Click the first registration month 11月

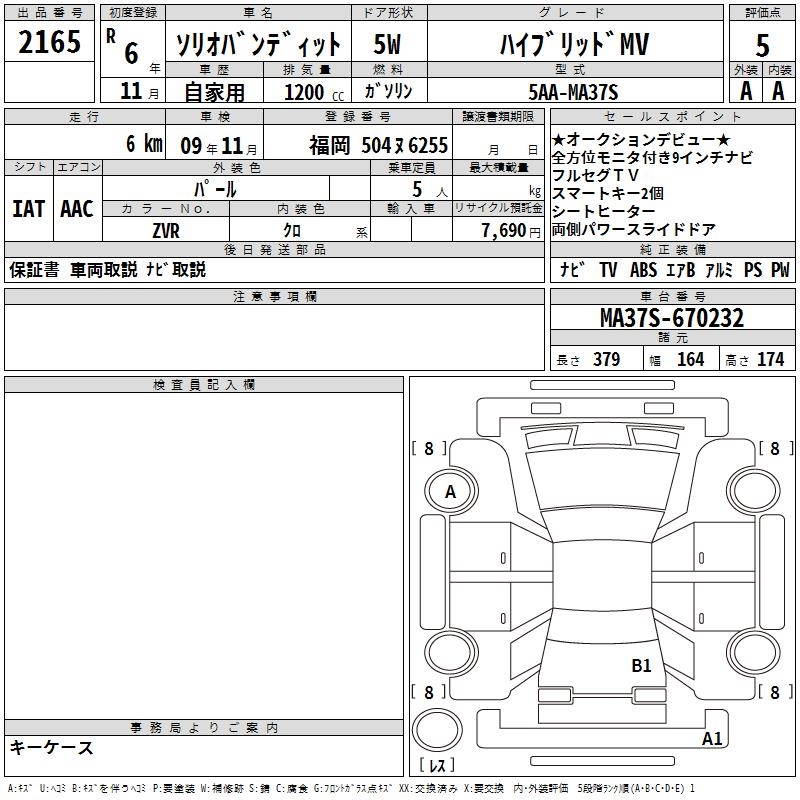coord(140,91)
